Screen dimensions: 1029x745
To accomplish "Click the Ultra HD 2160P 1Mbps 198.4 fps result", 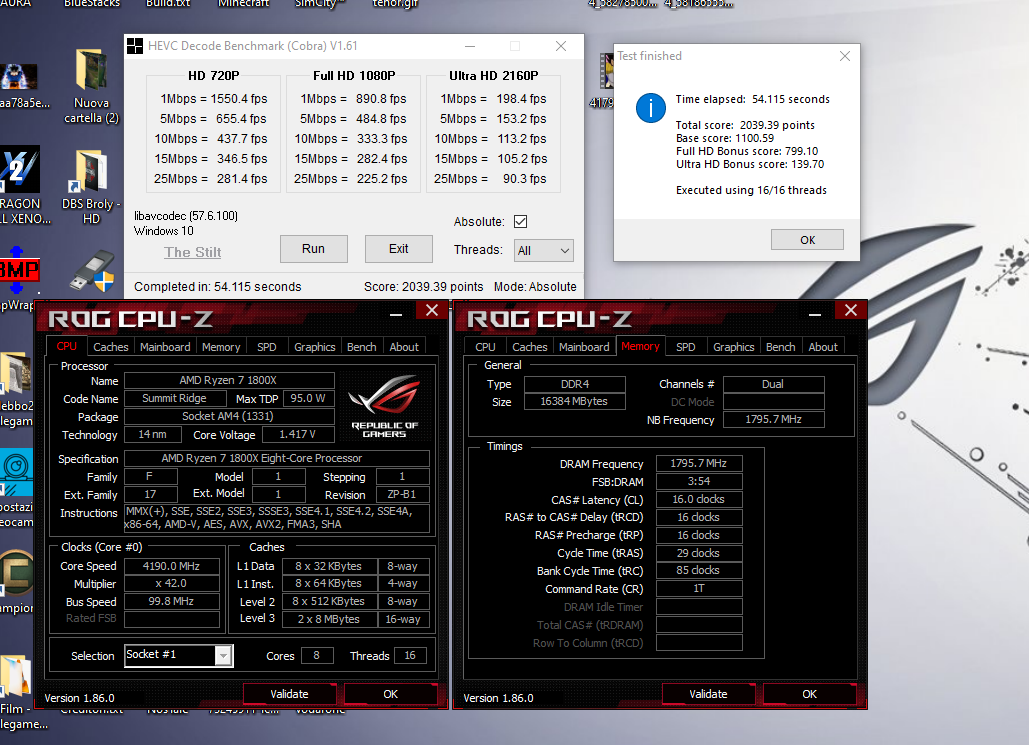I will click(494, 98).
